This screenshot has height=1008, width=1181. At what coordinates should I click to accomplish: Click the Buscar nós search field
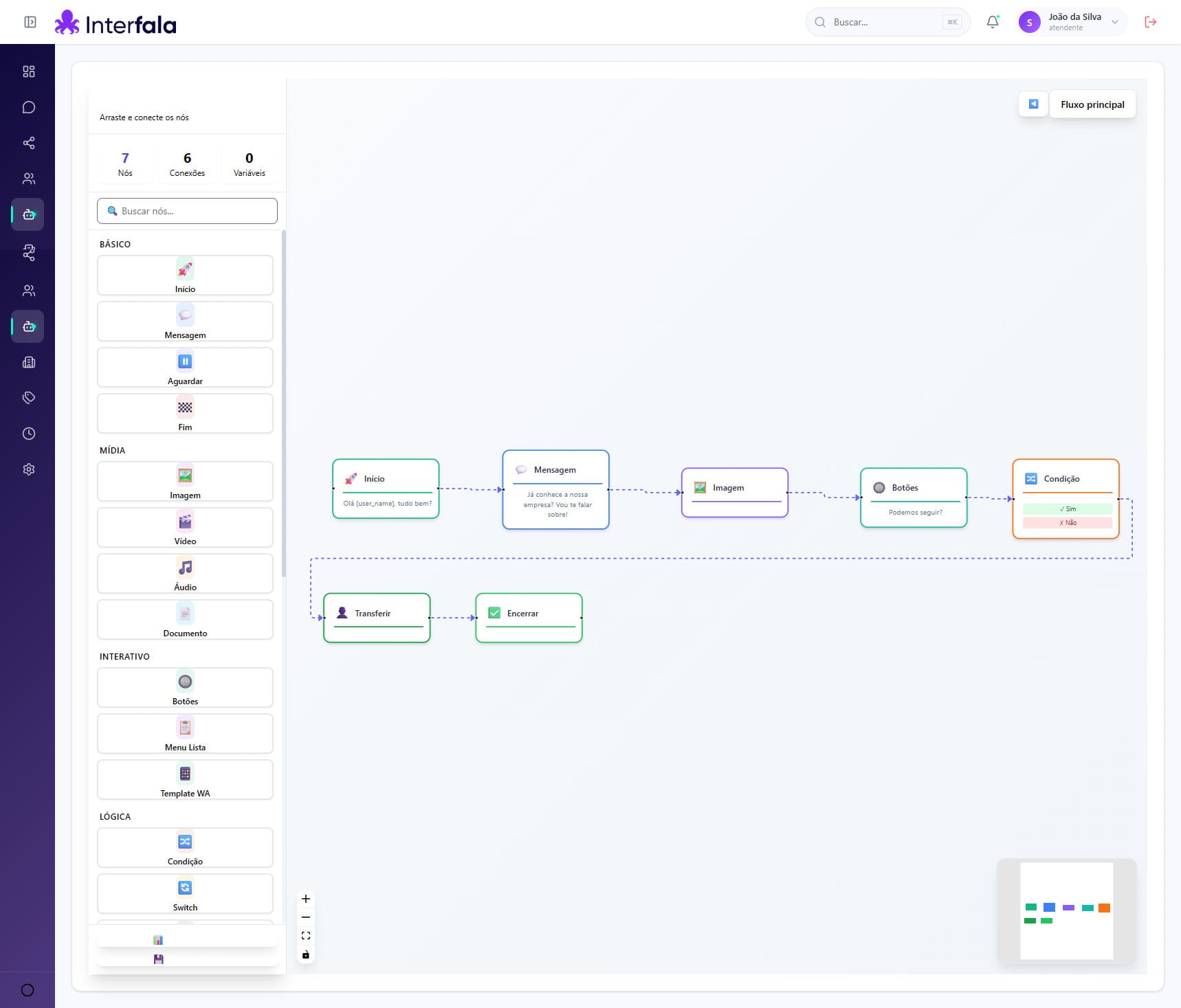point(187,211)
